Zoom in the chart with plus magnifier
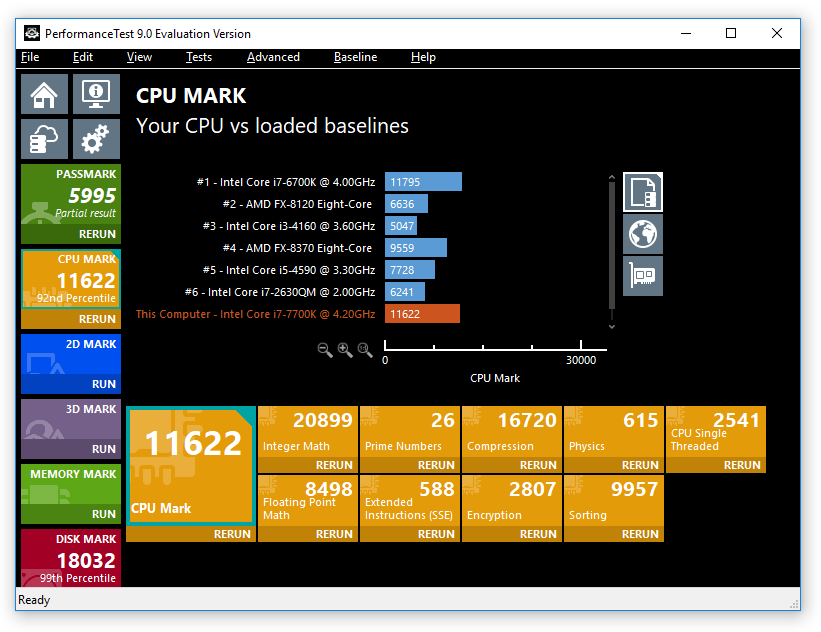 click(345, 349)
